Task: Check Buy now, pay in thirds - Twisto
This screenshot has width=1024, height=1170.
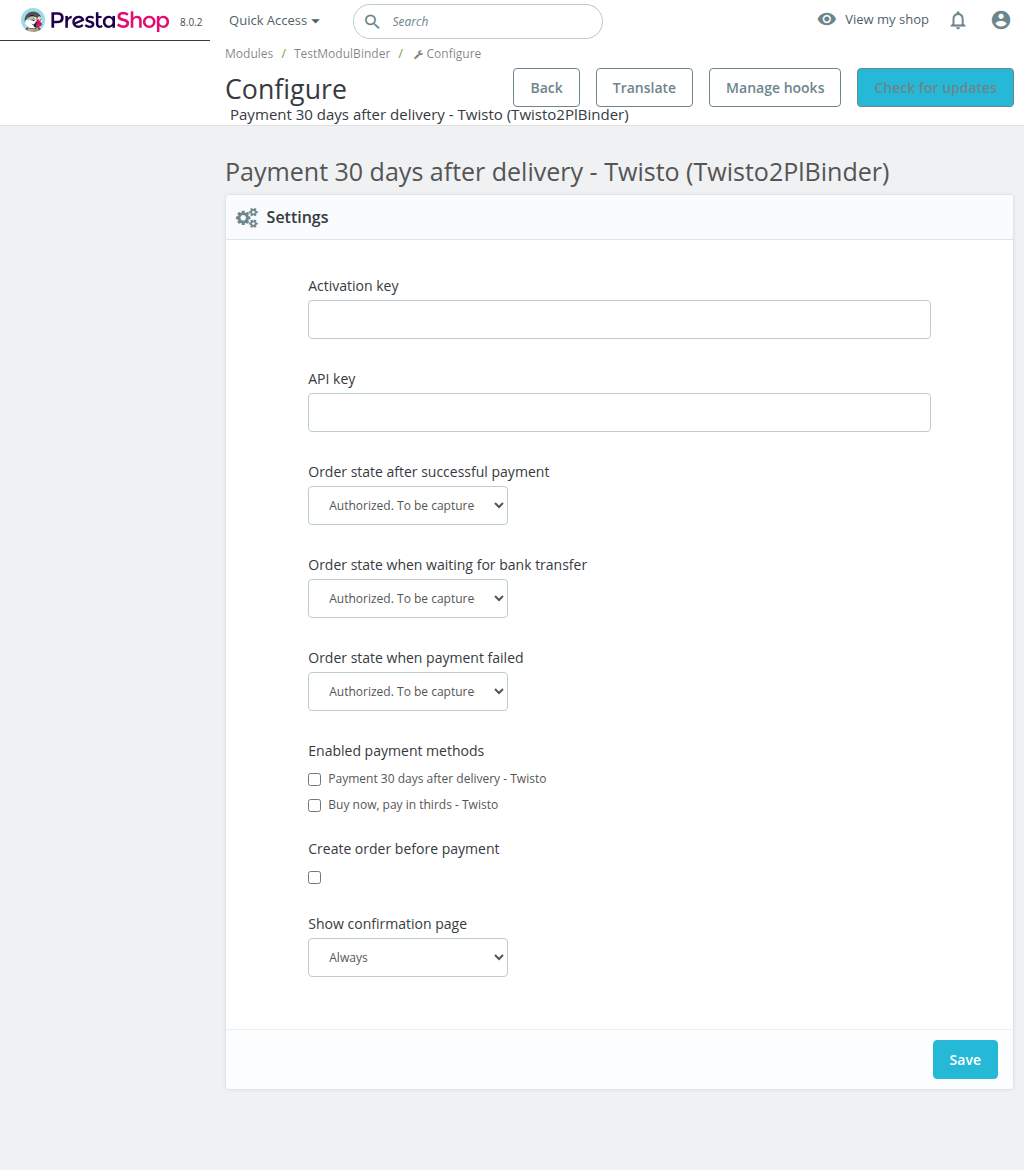Action: 314,805
